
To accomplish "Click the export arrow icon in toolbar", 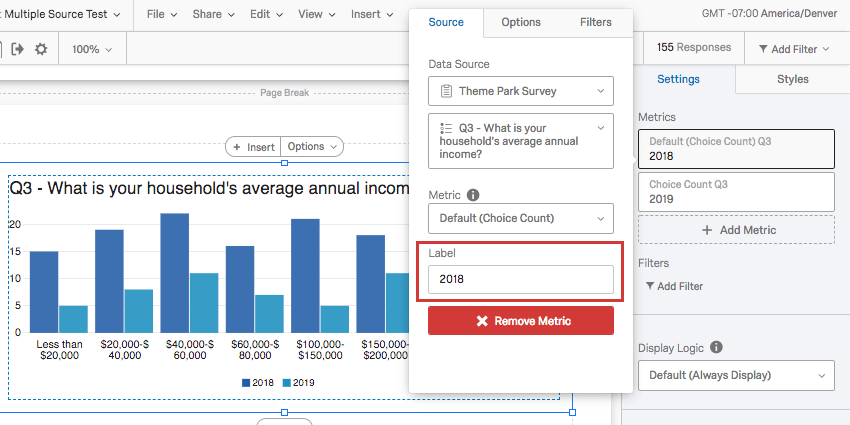I will 18,49.
